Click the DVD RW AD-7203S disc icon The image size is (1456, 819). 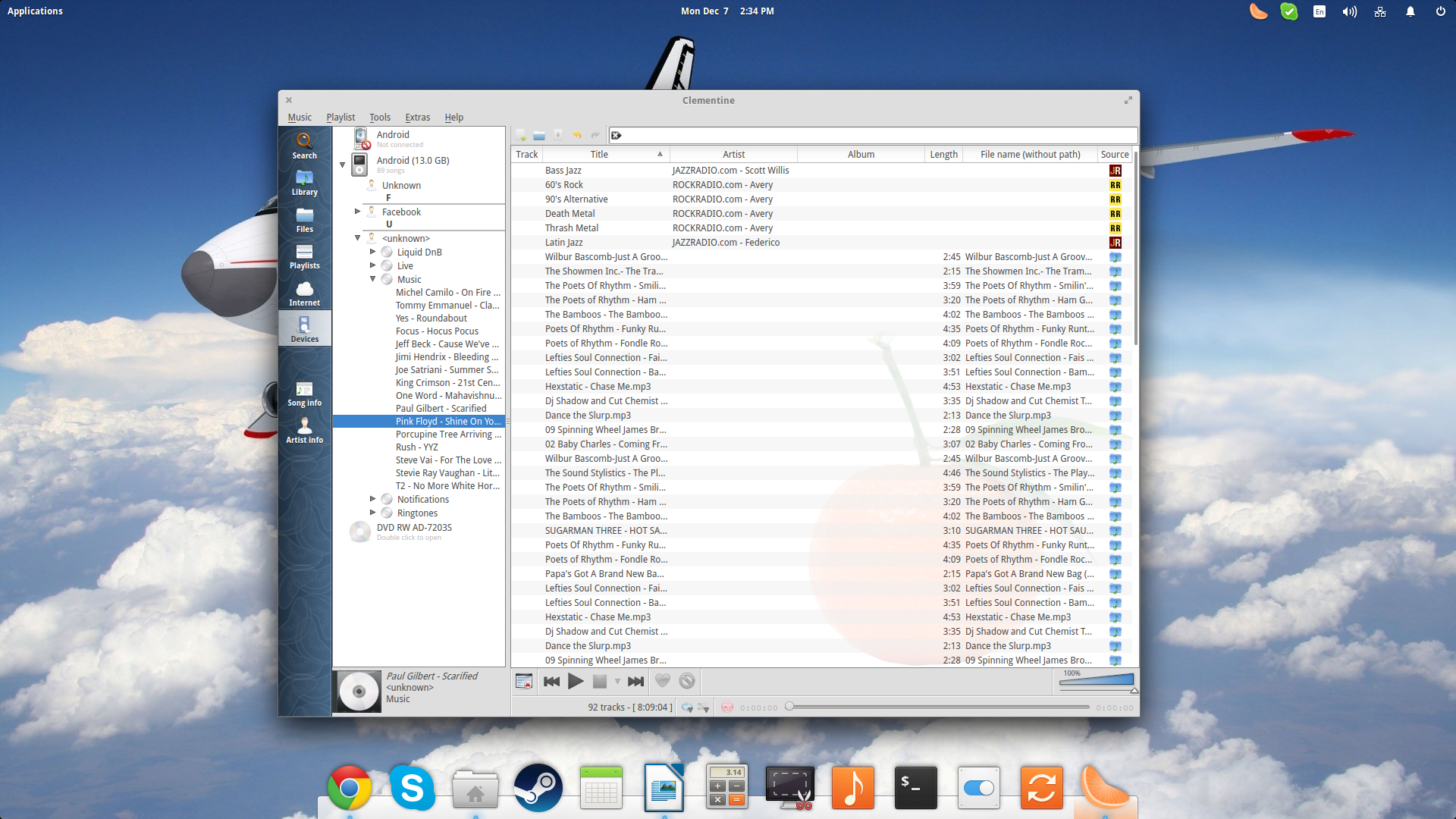[x=359, y=532]
